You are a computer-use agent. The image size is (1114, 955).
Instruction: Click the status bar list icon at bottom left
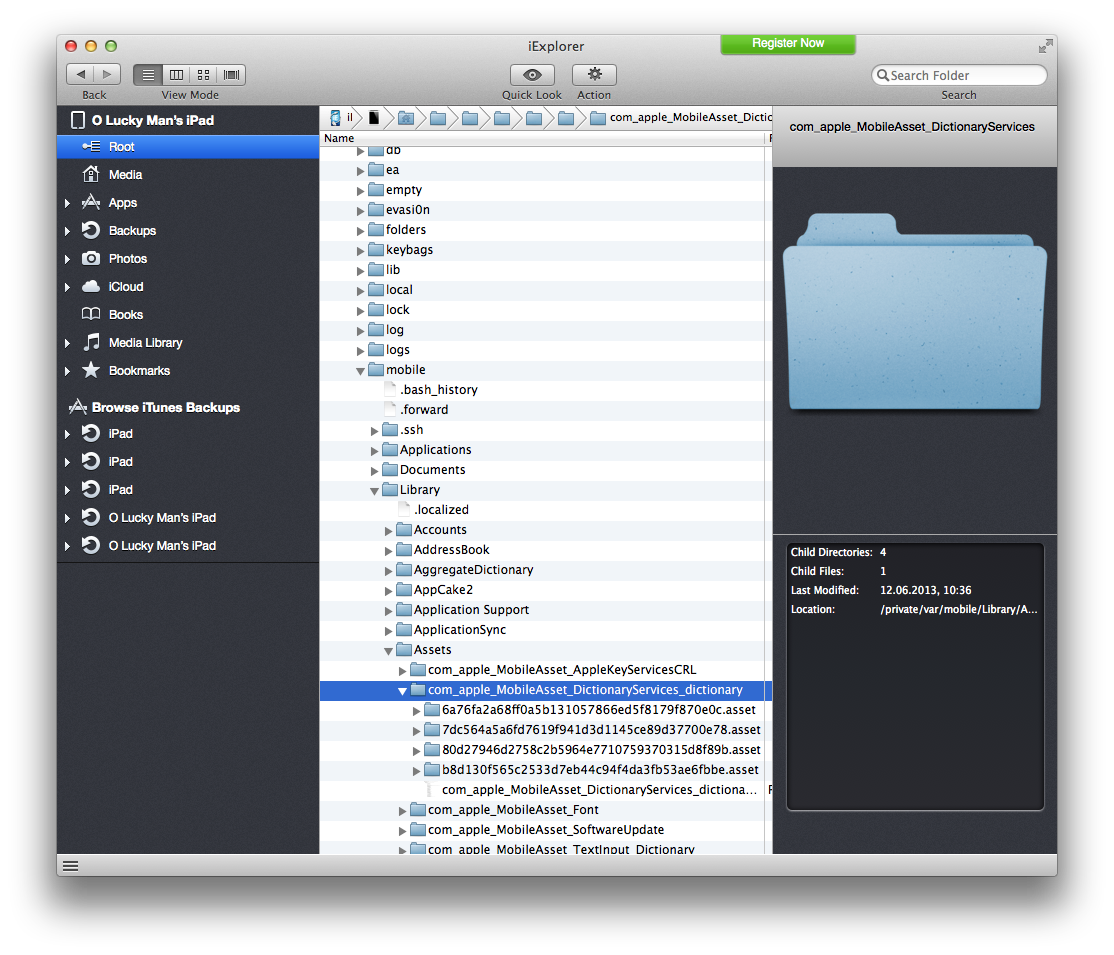coord(70,865)
